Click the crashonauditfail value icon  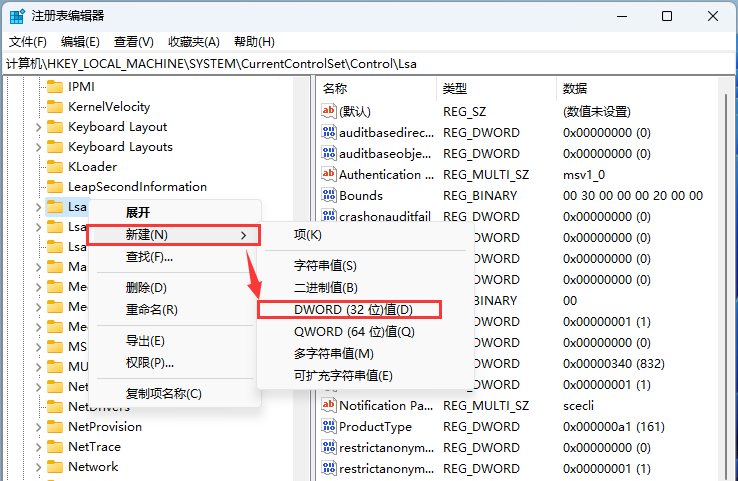pyautogui.click(x=329, y=216)
